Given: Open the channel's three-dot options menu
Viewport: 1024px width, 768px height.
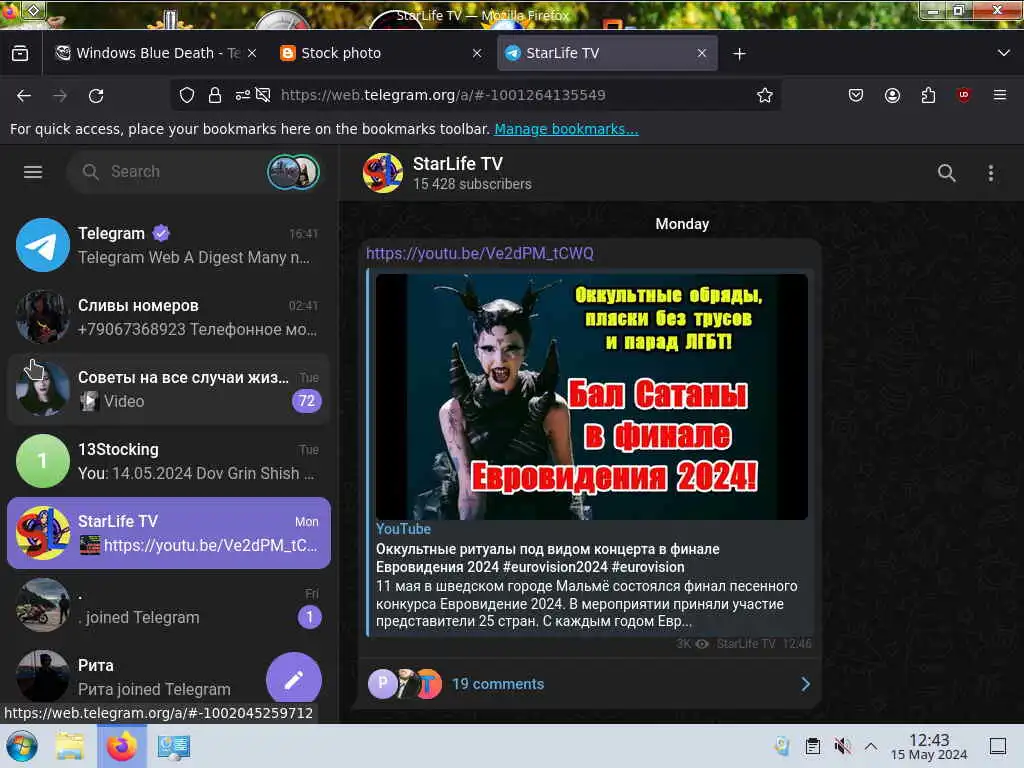Looking at the screenshot, I should click(x=991, y=173).
